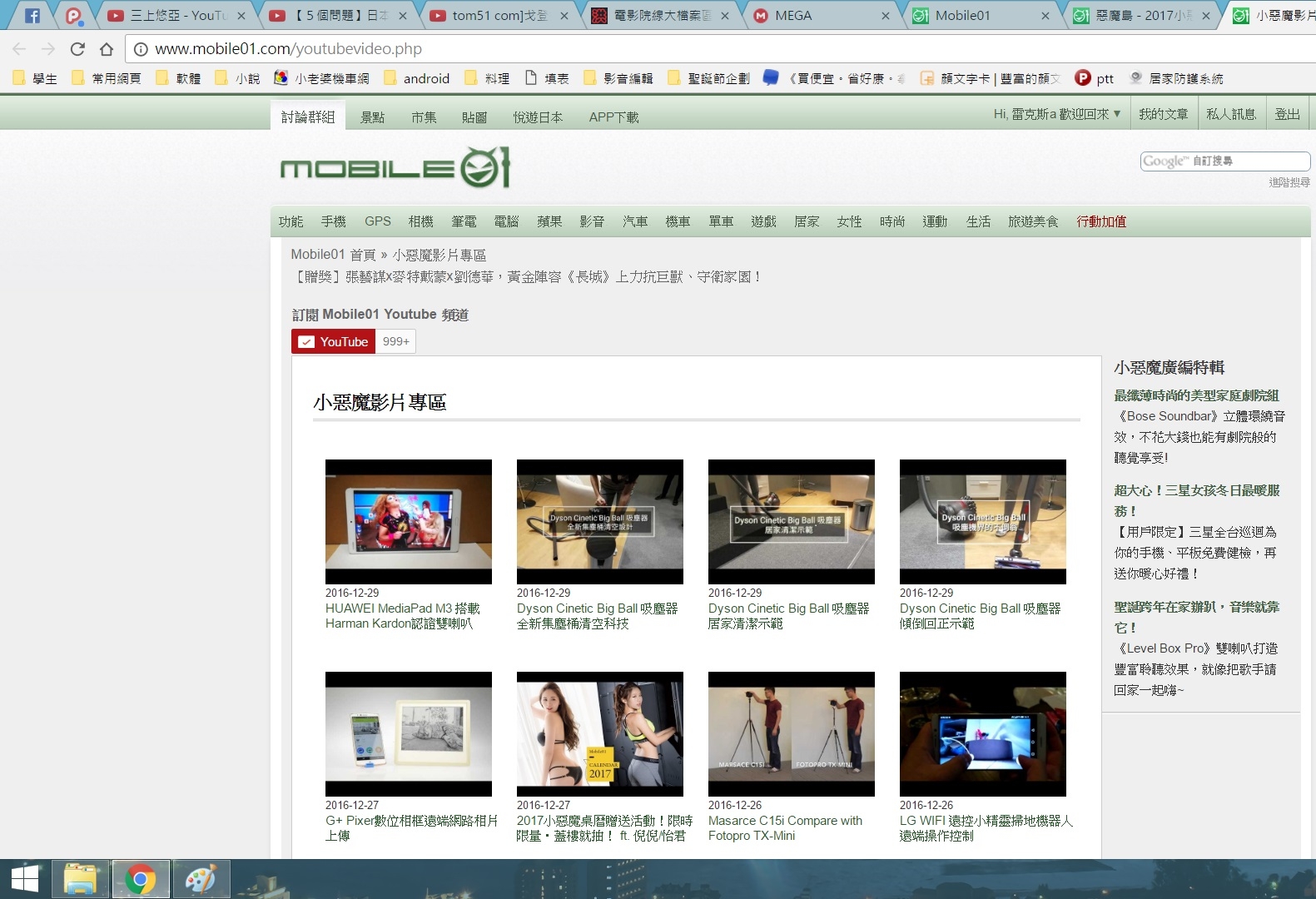Close the 三上悠亞 YouTube tab

(x=241, y=16)
